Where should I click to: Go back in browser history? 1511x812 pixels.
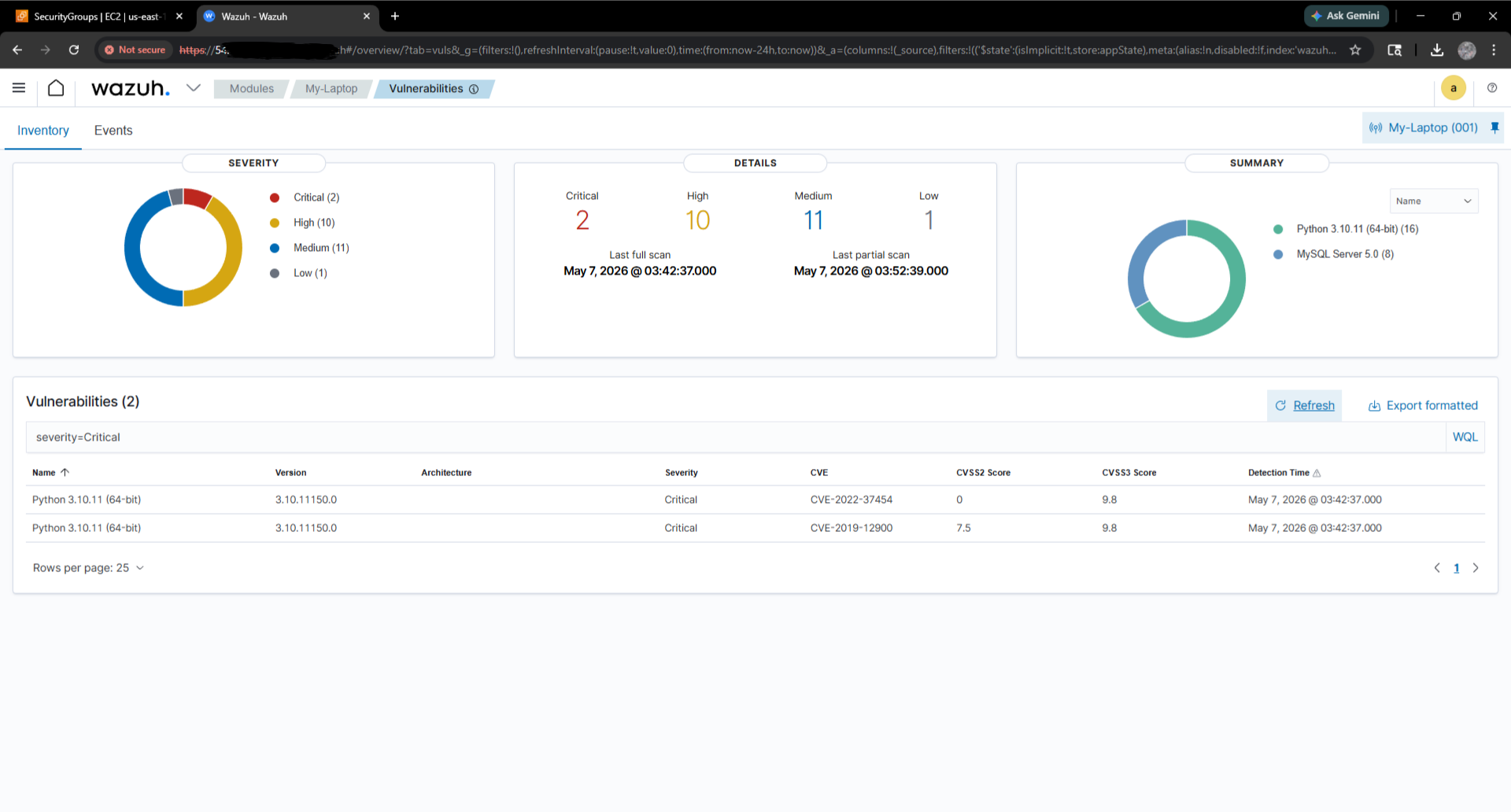17,50
